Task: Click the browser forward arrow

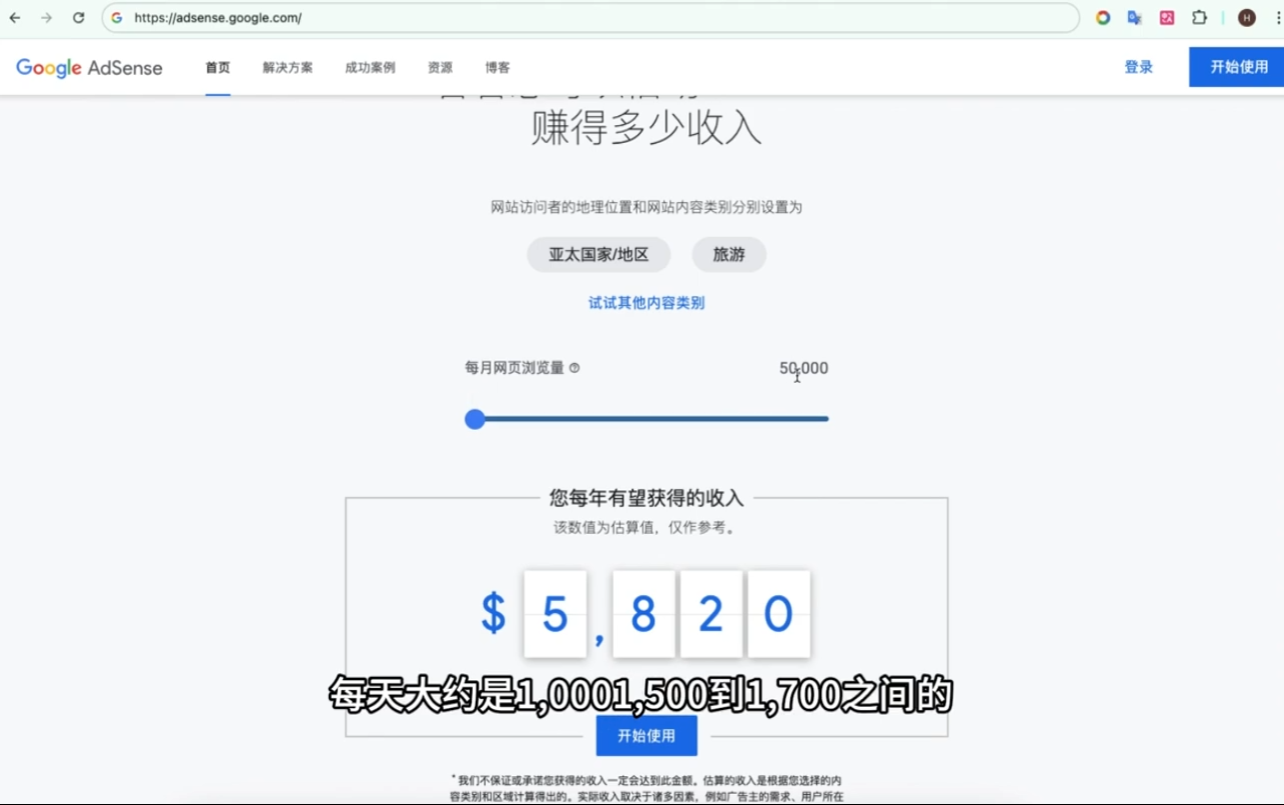Action: (46, 18)
